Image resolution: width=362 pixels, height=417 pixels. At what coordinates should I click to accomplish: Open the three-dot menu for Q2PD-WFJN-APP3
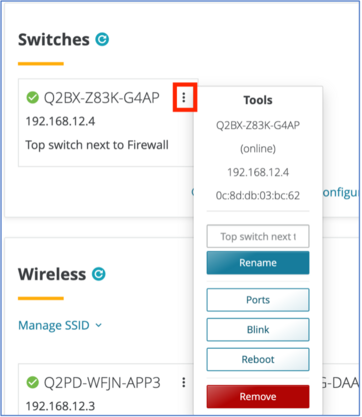184,382
